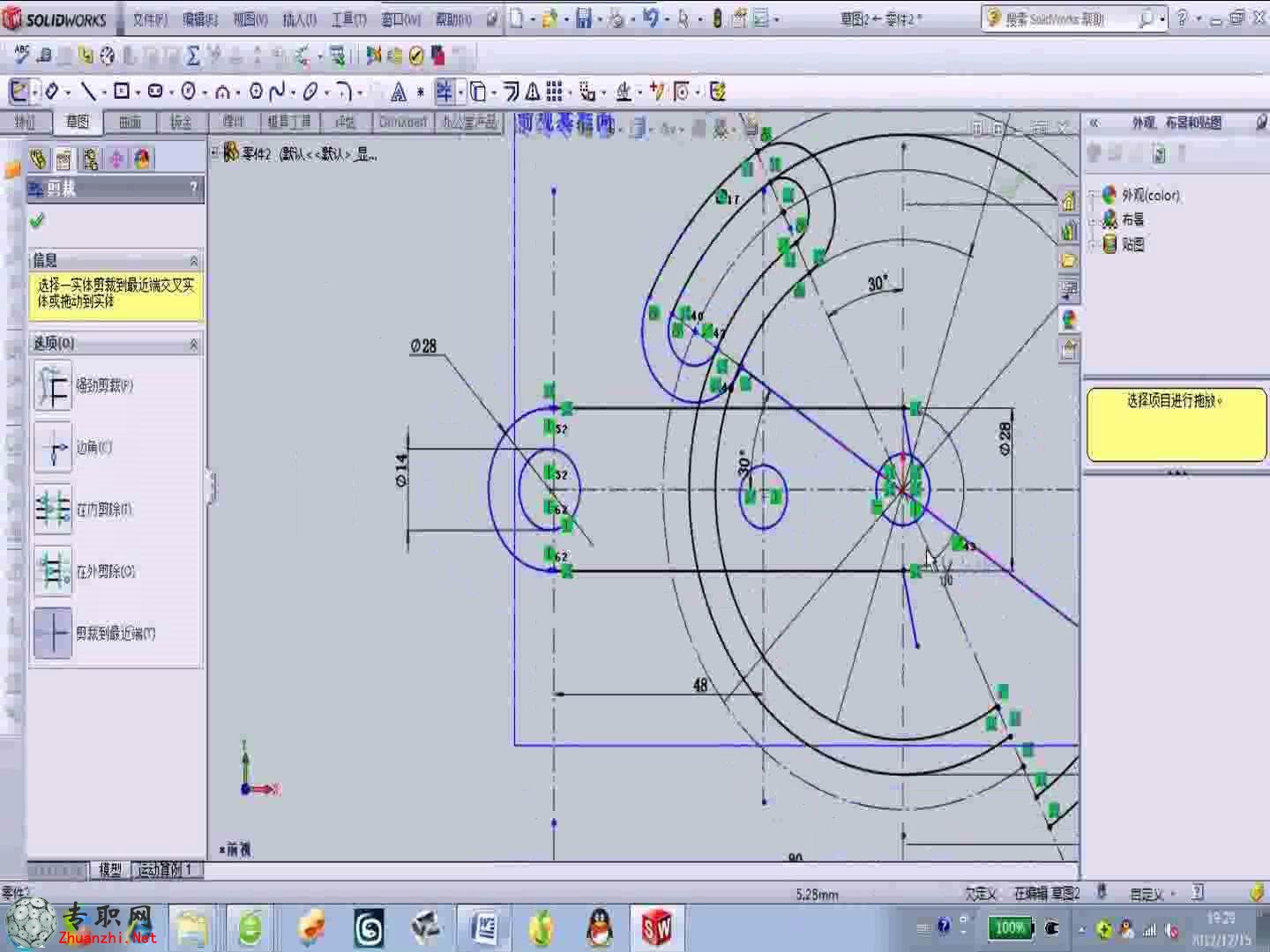Open the Rectangle tool dropdown arrow

(x=137, y=92)
